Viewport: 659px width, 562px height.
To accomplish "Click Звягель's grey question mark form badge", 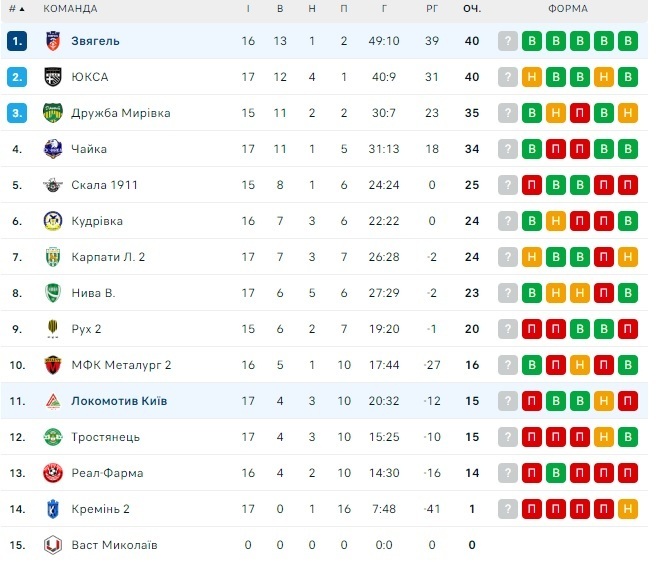I will pyautogui.click(x=508, y=41).
